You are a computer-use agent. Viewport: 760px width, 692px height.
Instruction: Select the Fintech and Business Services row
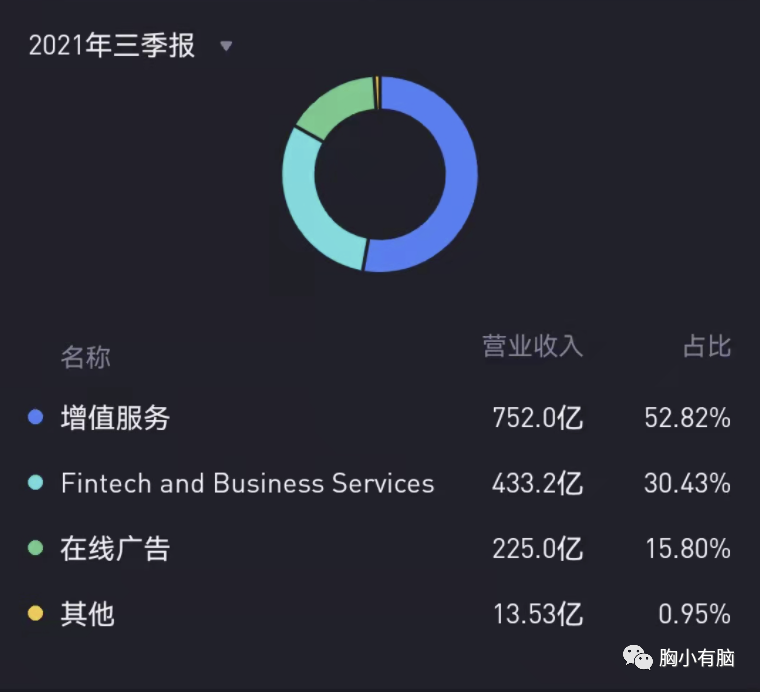point(247,483)
